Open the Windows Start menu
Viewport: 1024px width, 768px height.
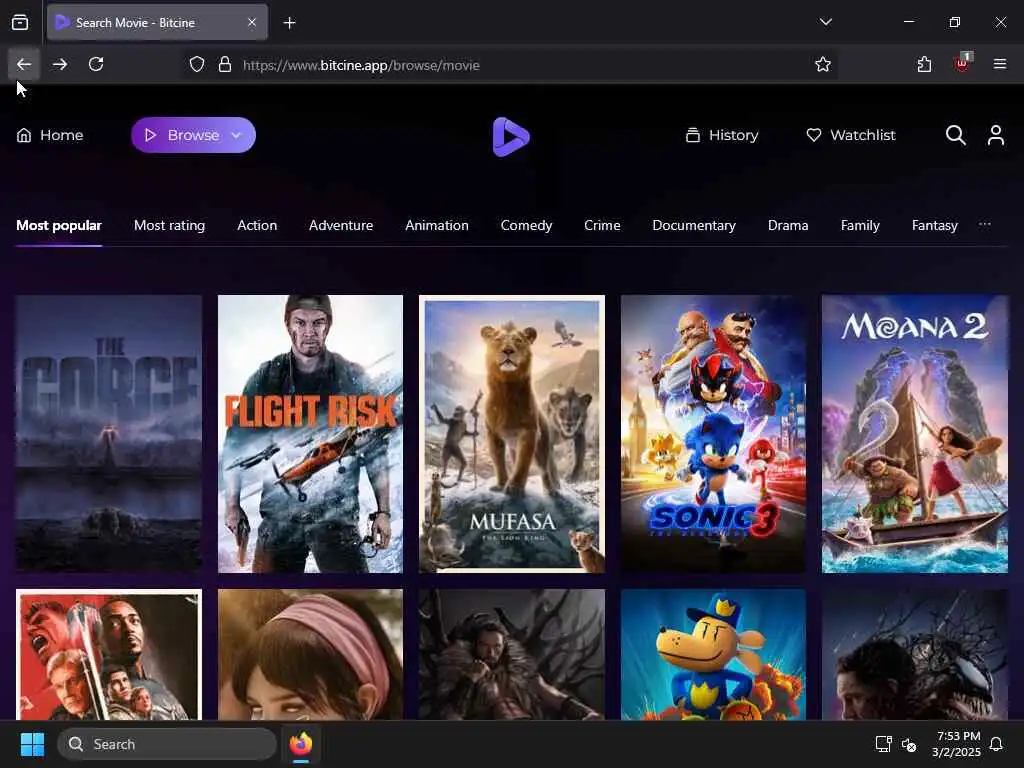tap(32, 744)
